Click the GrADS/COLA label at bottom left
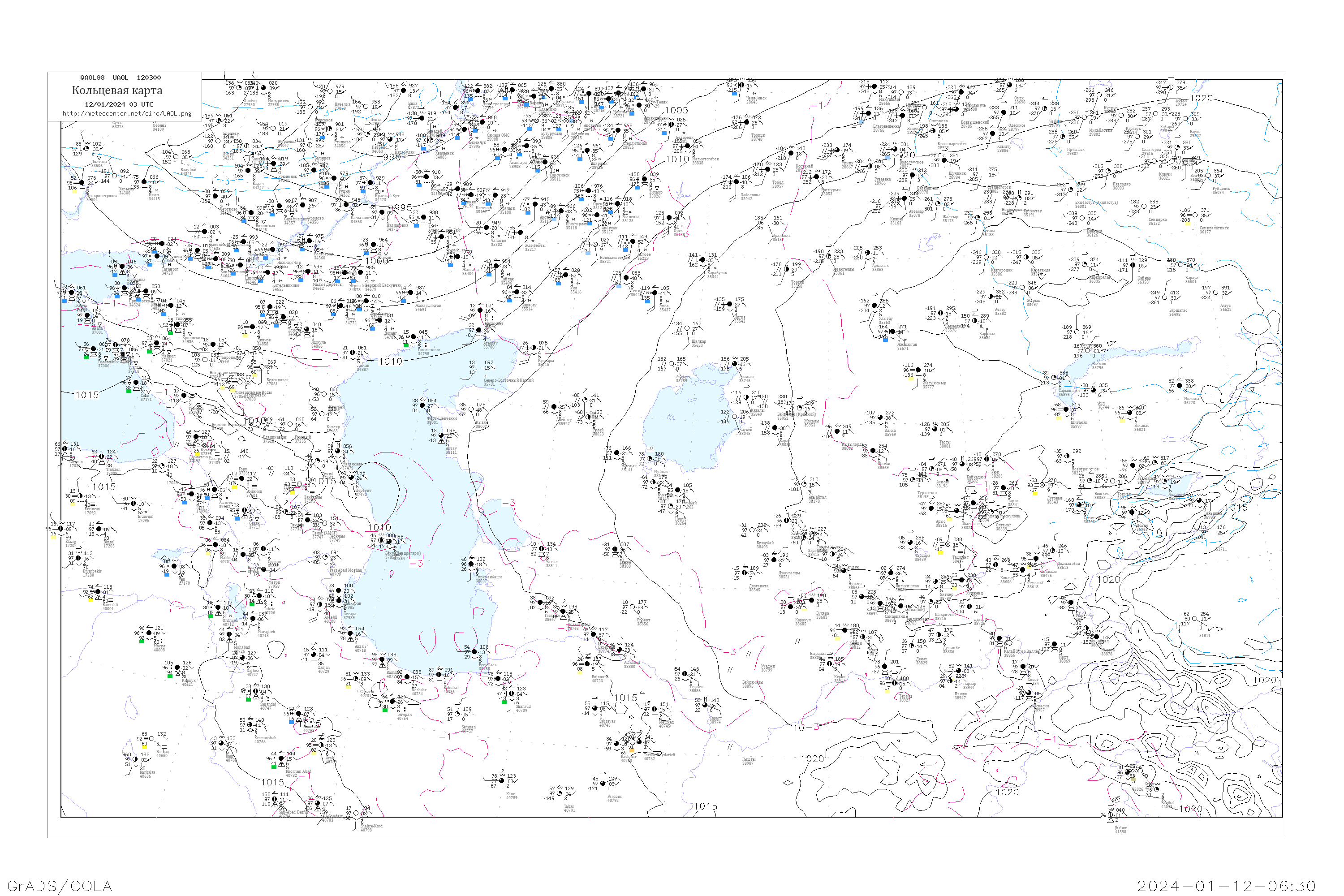Screen dimensions: 1344x896 (60, 885)
